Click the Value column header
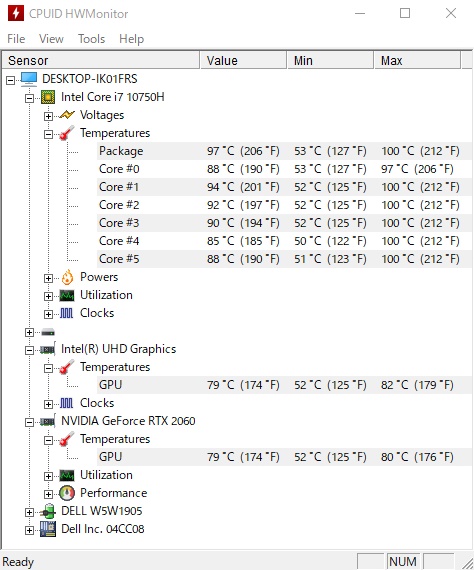 [243, 60]
